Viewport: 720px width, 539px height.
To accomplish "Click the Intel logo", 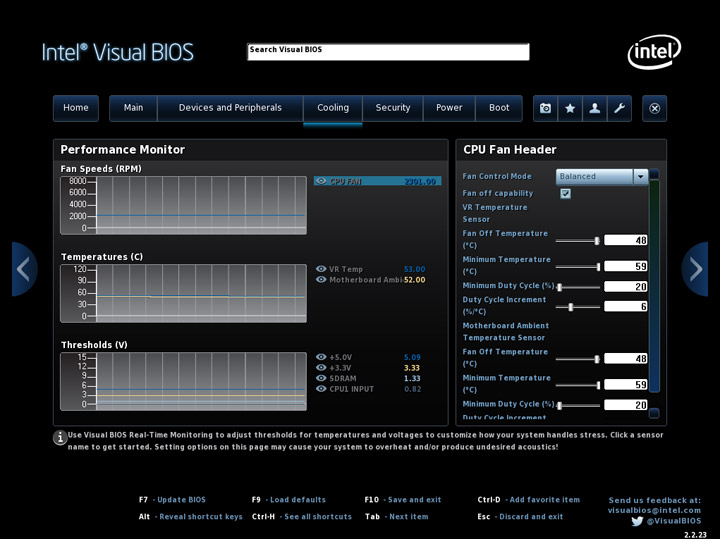I will pyautogui.click(x=654, y=52).
